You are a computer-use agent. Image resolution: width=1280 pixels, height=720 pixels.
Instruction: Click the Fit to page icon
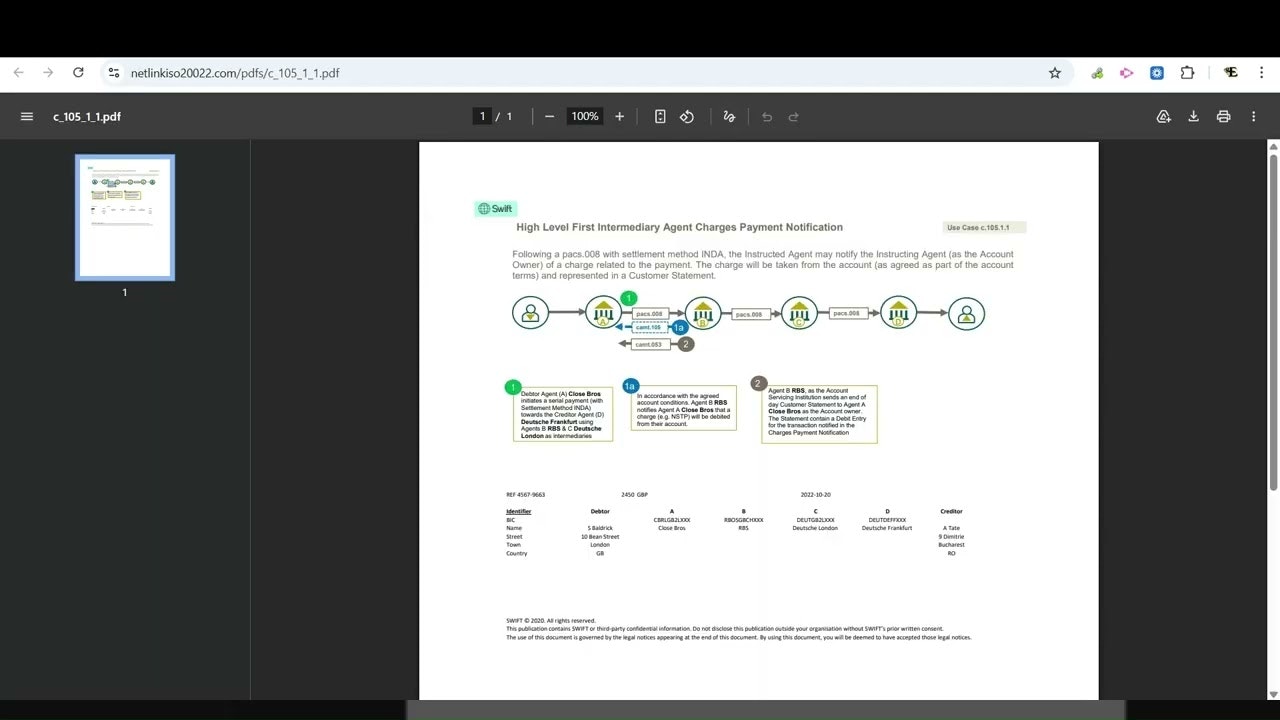660,116
